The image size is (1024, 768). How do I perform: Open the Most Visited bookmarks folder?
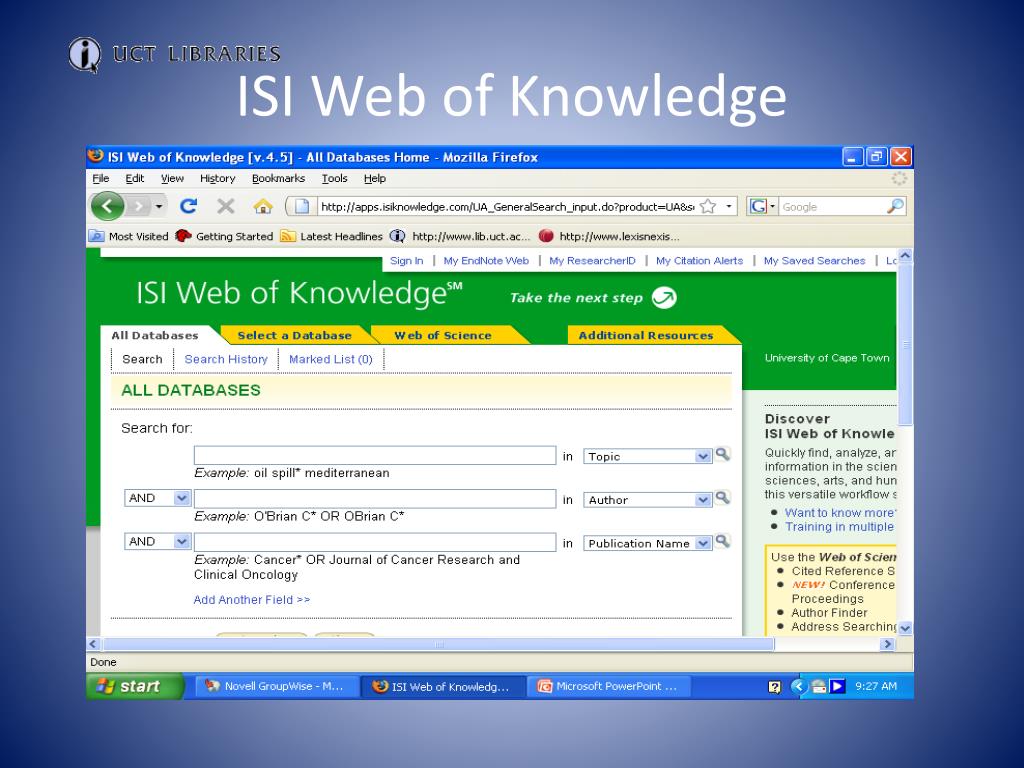[129, 236]
